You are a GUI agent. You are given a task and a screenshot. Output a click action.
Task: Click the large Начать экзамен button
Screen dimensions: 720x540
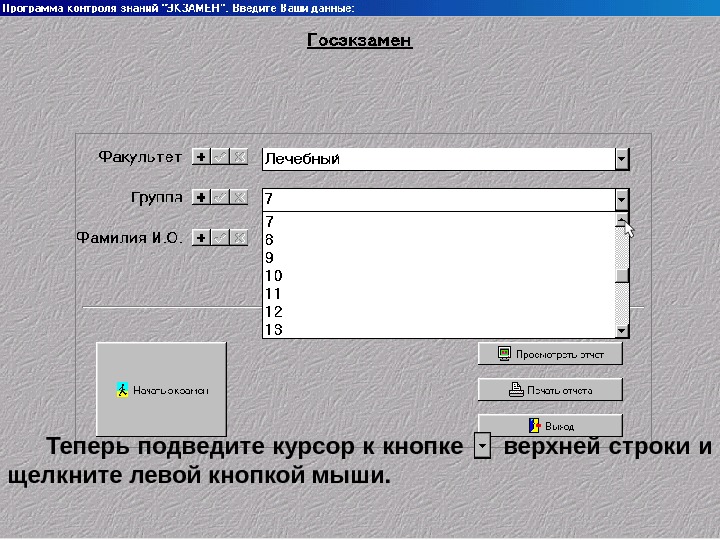[161, 389]
